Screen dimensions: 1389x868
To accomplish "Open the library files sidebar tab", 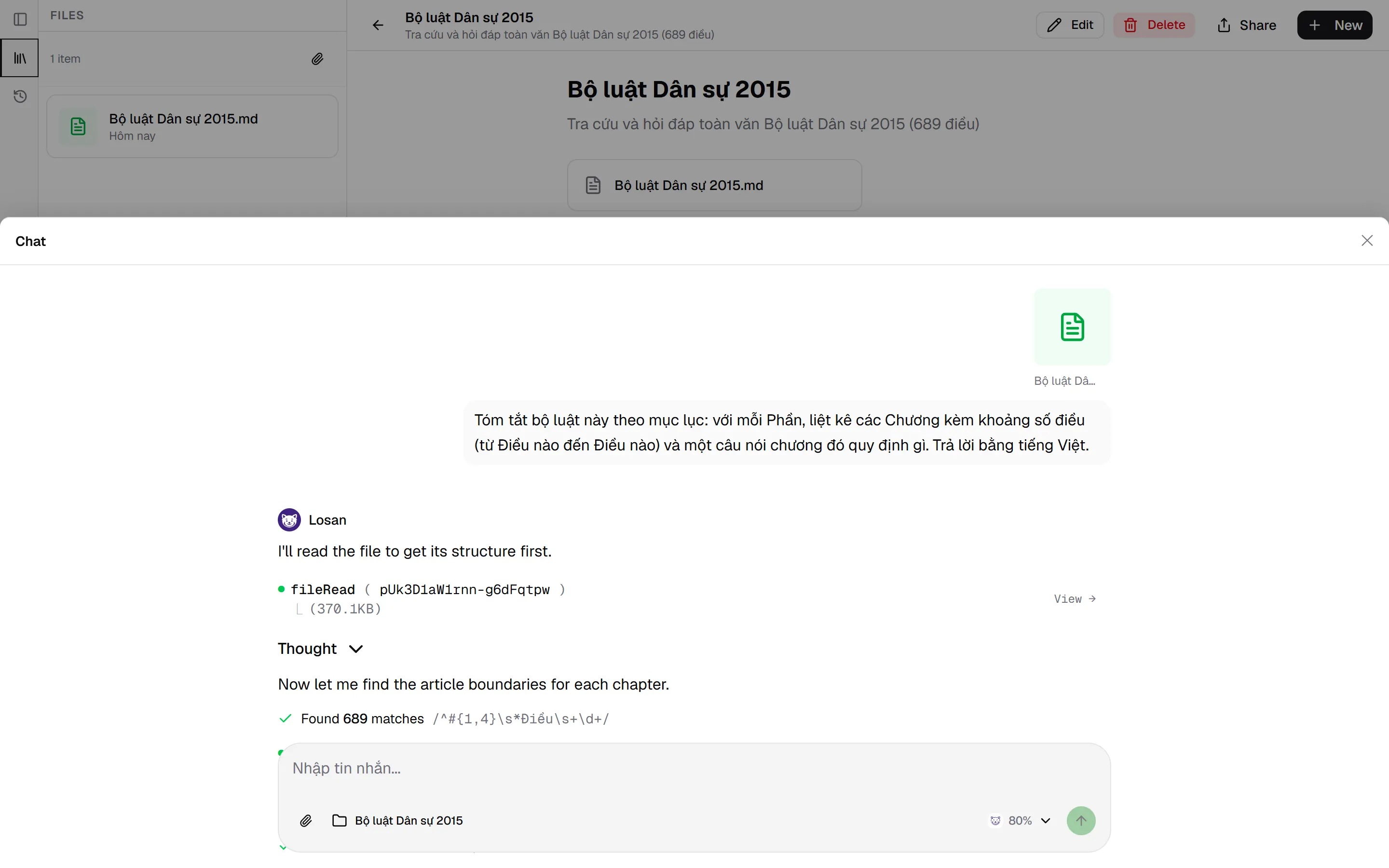I will click(20, 58).
